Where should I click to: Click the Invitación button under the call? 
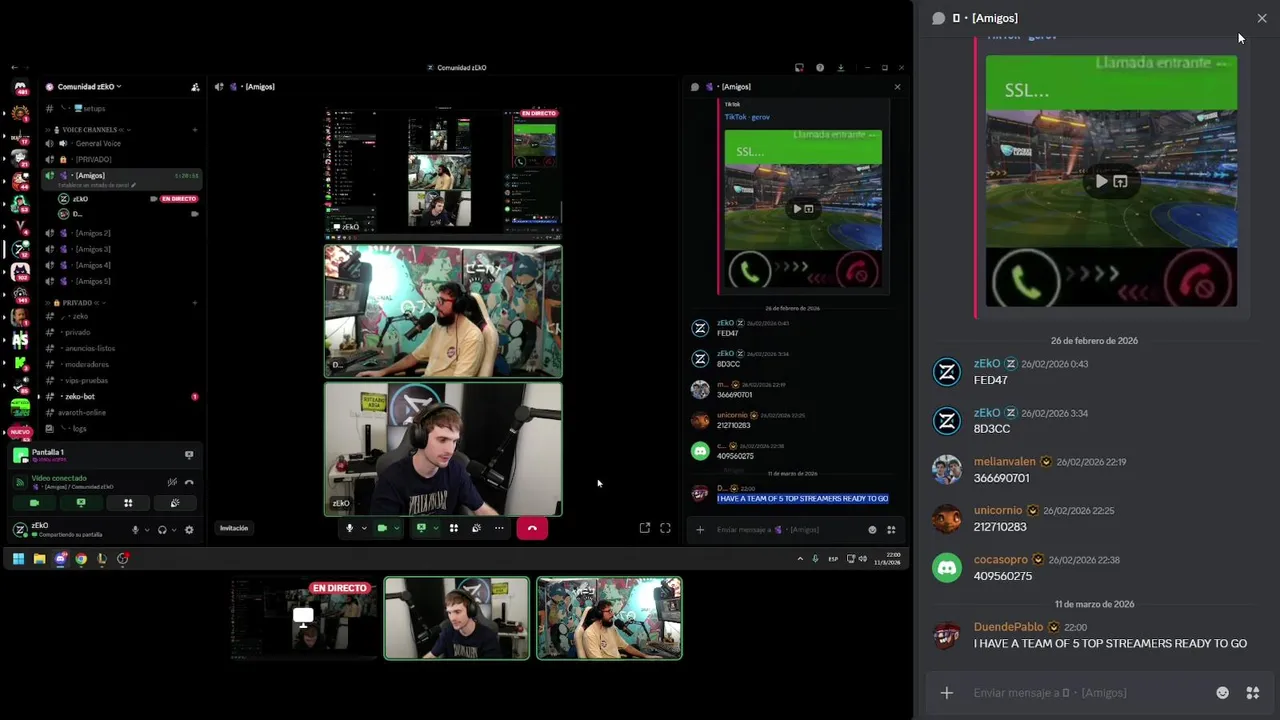tap(234, 528)
